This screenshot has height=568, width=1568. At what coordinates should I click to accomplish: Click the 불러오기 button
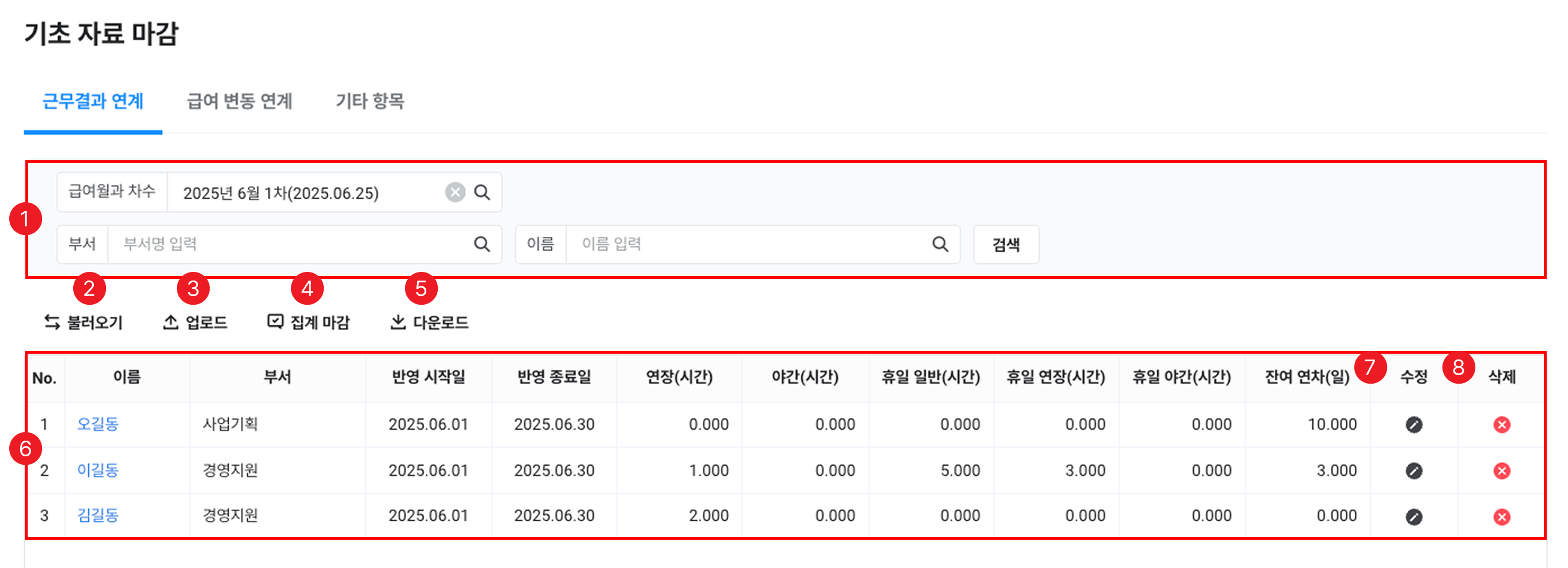tap(84, 322)
